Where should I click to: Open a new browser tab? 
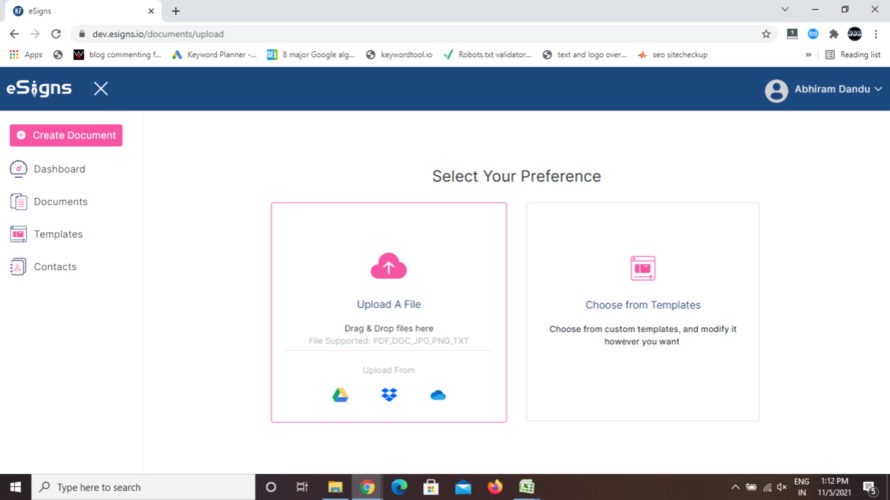click(x=175, y=11)
